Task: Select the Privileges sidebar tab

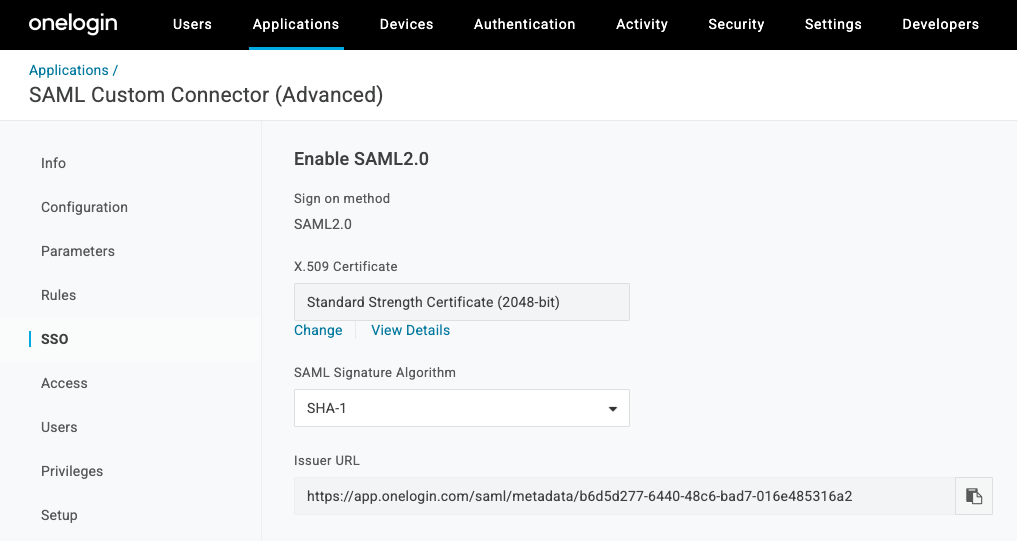Action: pos(72,472)
